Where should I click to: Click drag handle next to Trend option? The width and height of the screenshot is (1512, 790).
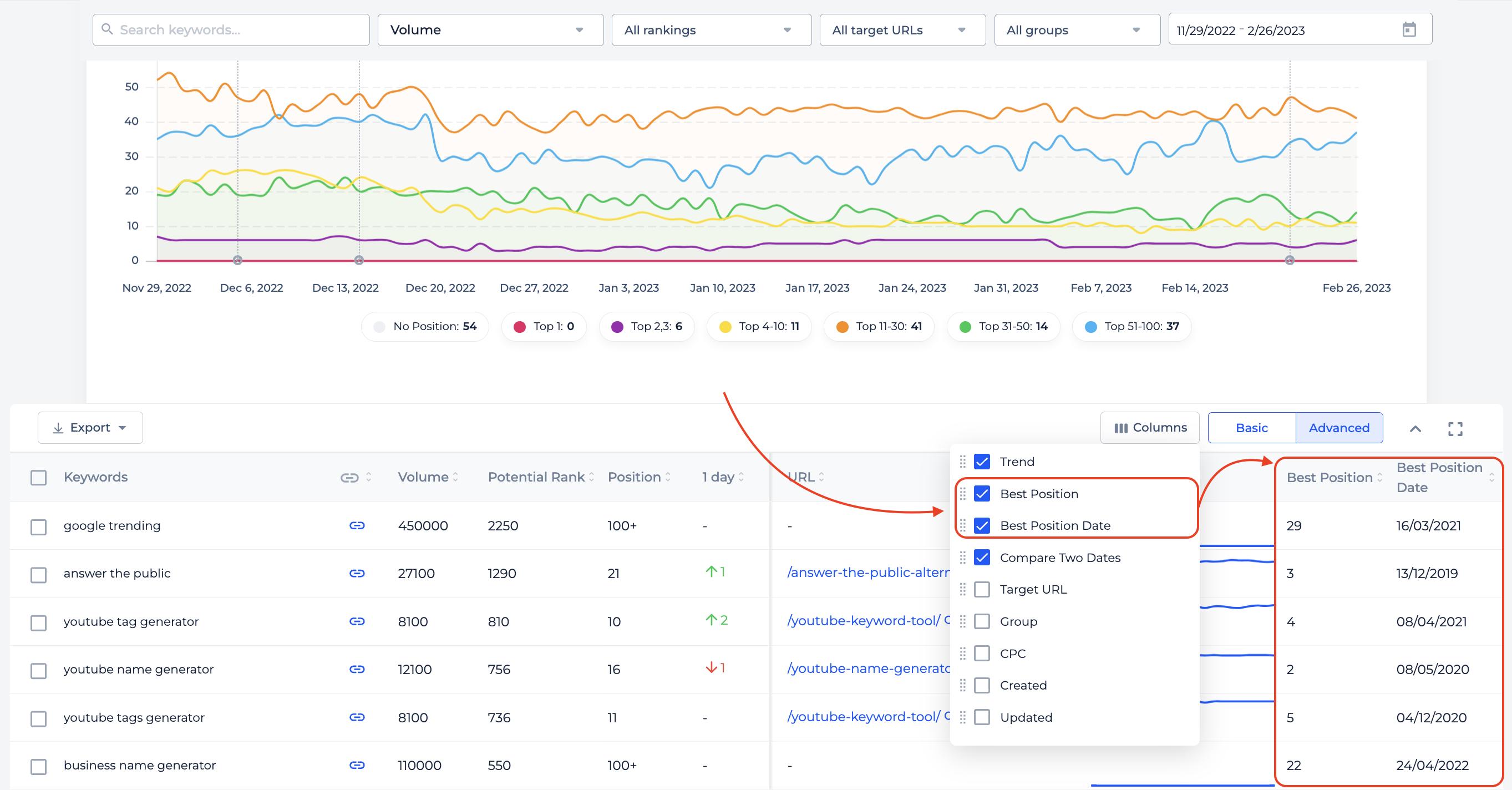[962, 462]
